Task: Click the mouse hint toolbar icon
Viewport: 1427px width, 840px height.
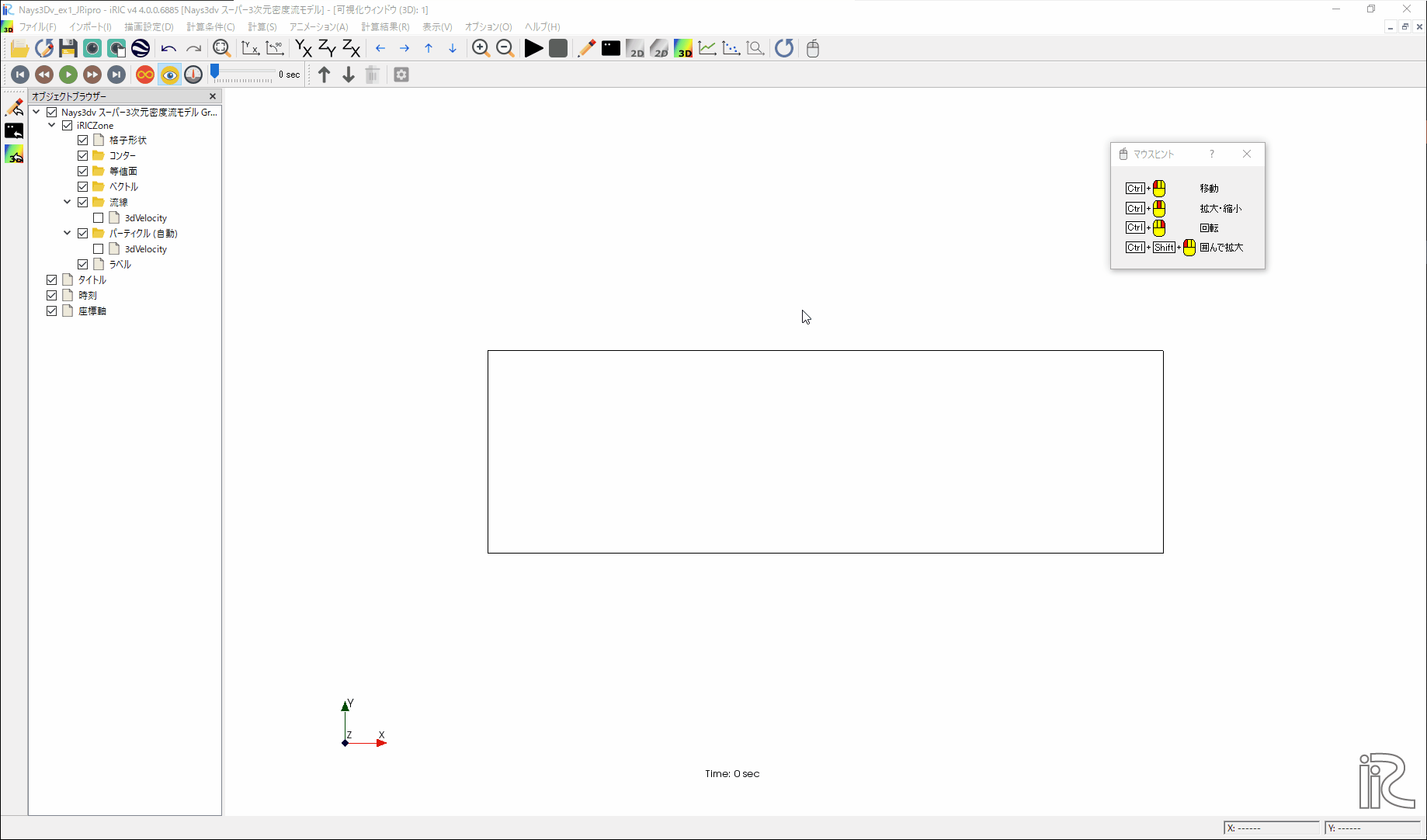Action: pos(813,48)
